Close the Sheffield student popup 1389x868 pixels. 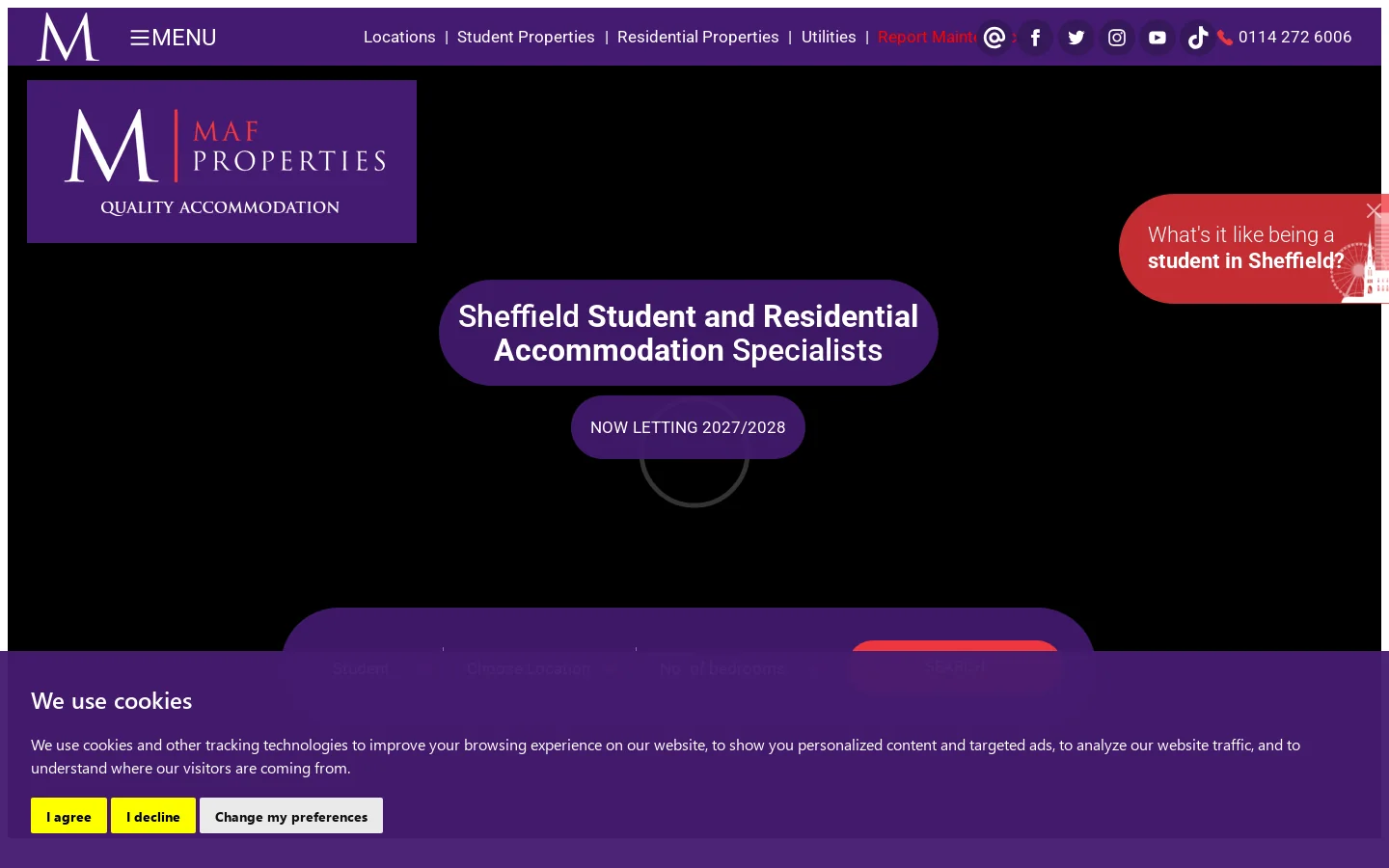(x=1375, y=210)
